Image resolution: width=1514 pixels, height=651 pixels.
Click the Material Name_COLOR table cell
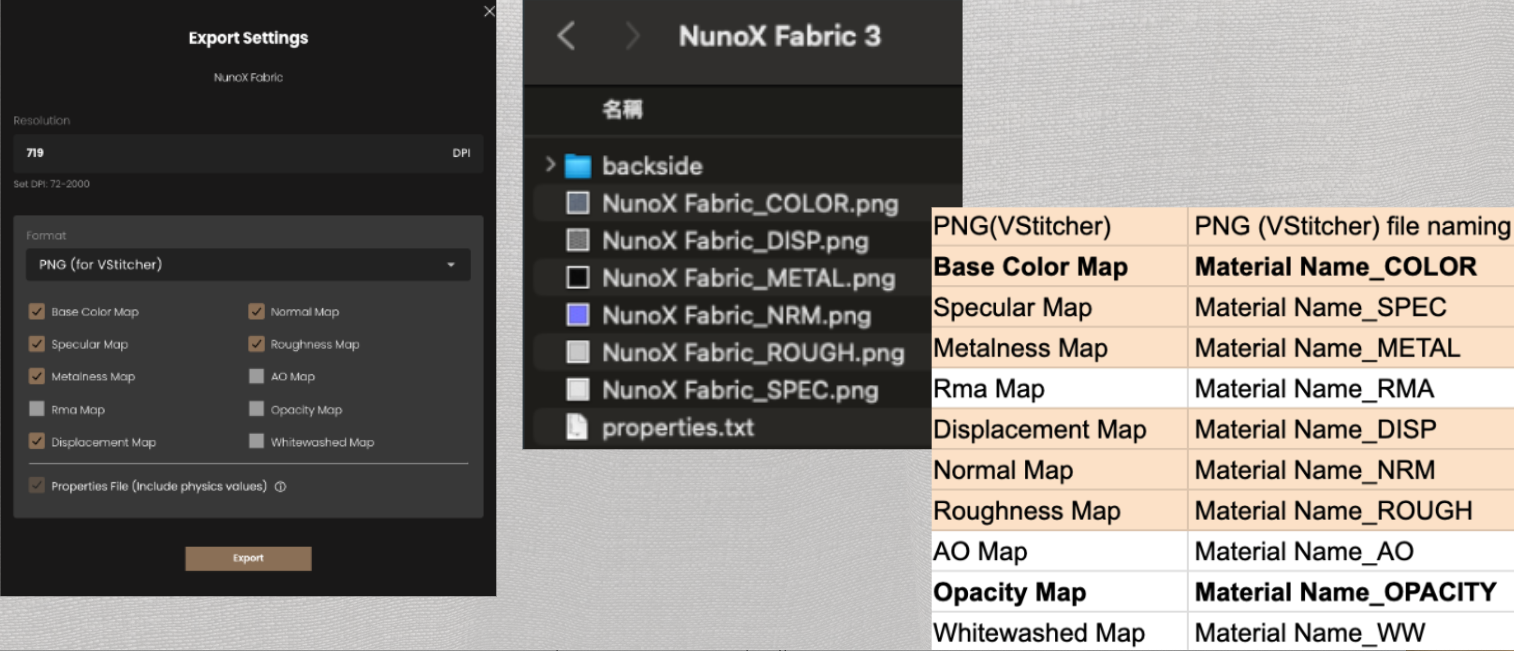click(1351, 267)
